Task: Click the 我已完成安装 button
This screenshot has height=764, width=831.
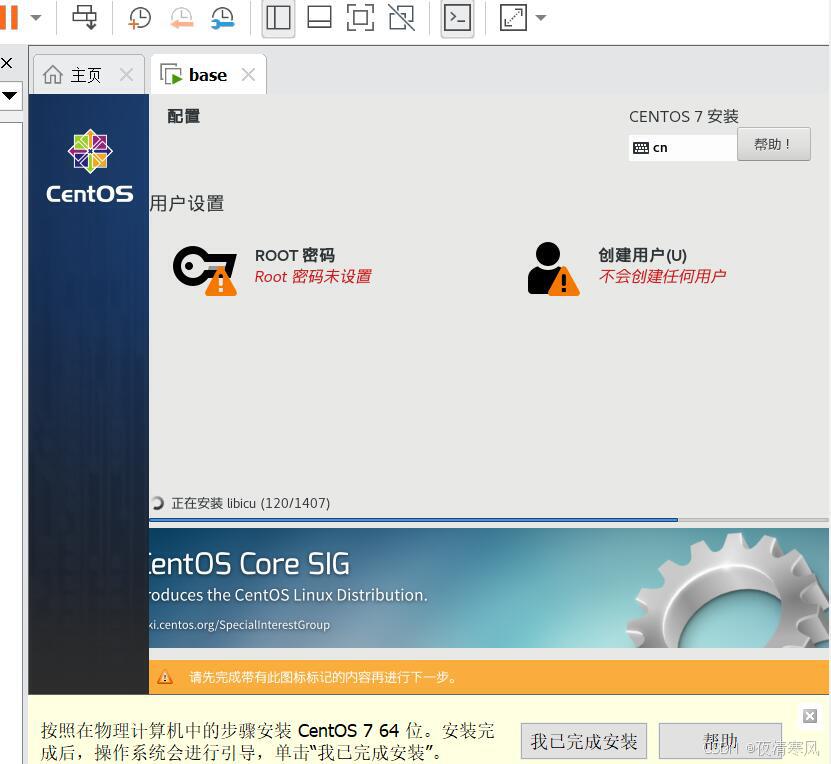Action: pos(584,741)
